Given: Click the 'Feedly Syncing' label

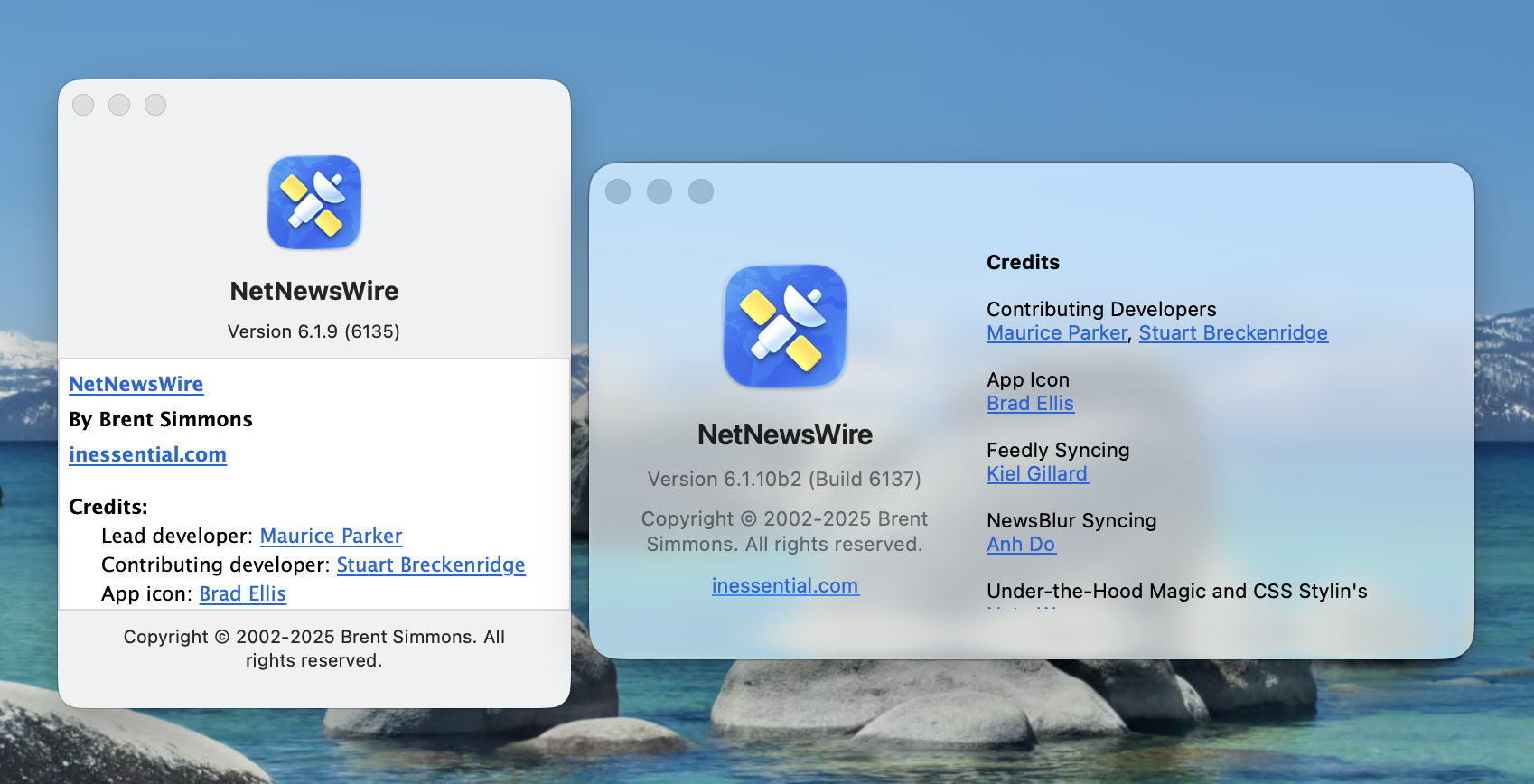Looking at the screenshot, I should click(x=1058, y=450).
